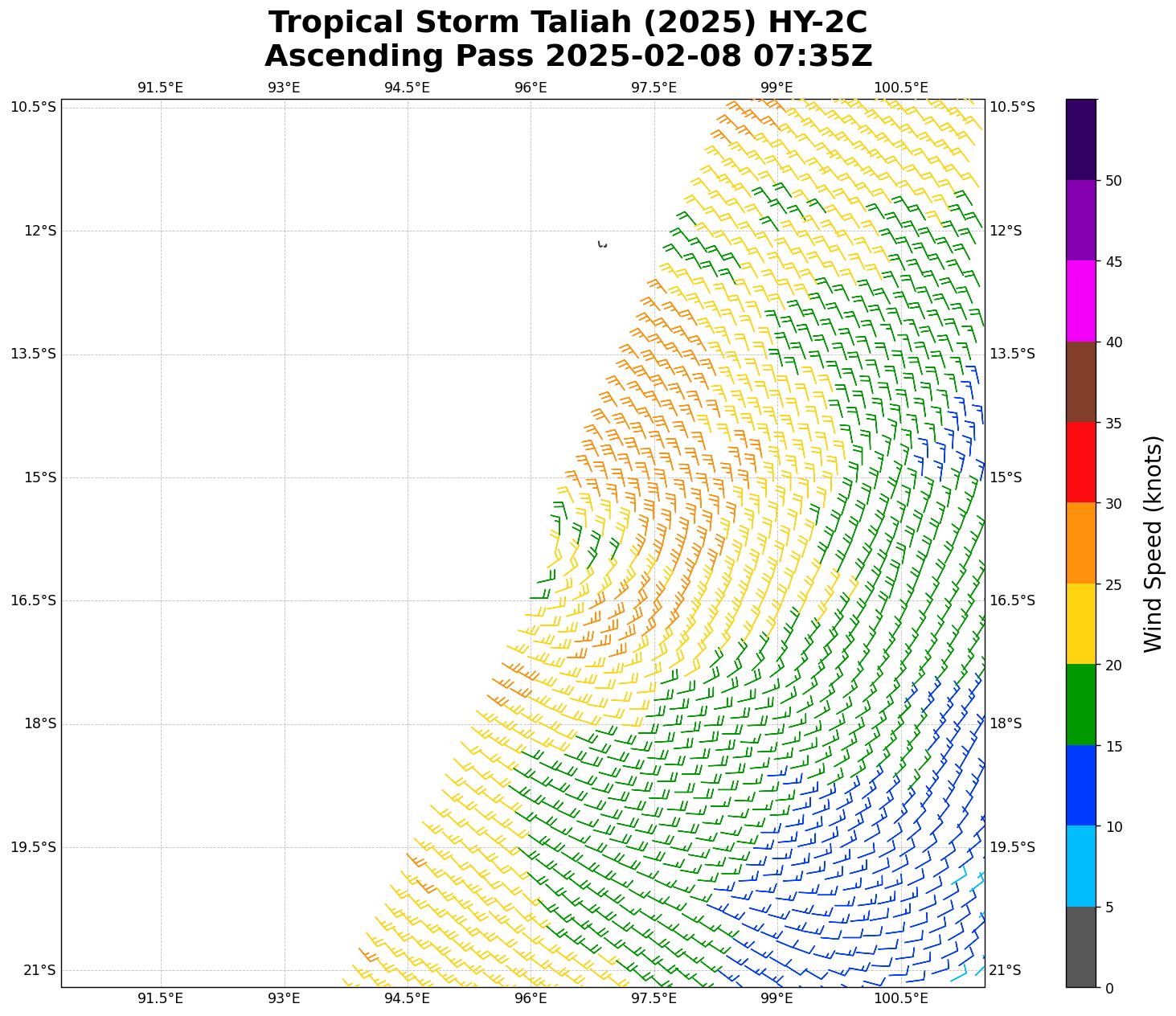Select the dark purple top colorbar segment
1176x1016 pixels.
coord(1080,139)
